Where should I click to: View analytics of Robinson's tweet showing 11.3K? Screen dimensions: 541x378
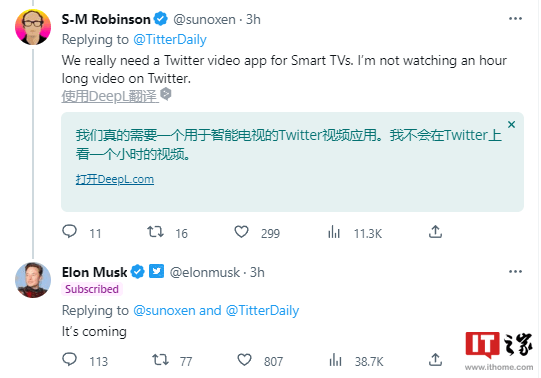point(334,232)
